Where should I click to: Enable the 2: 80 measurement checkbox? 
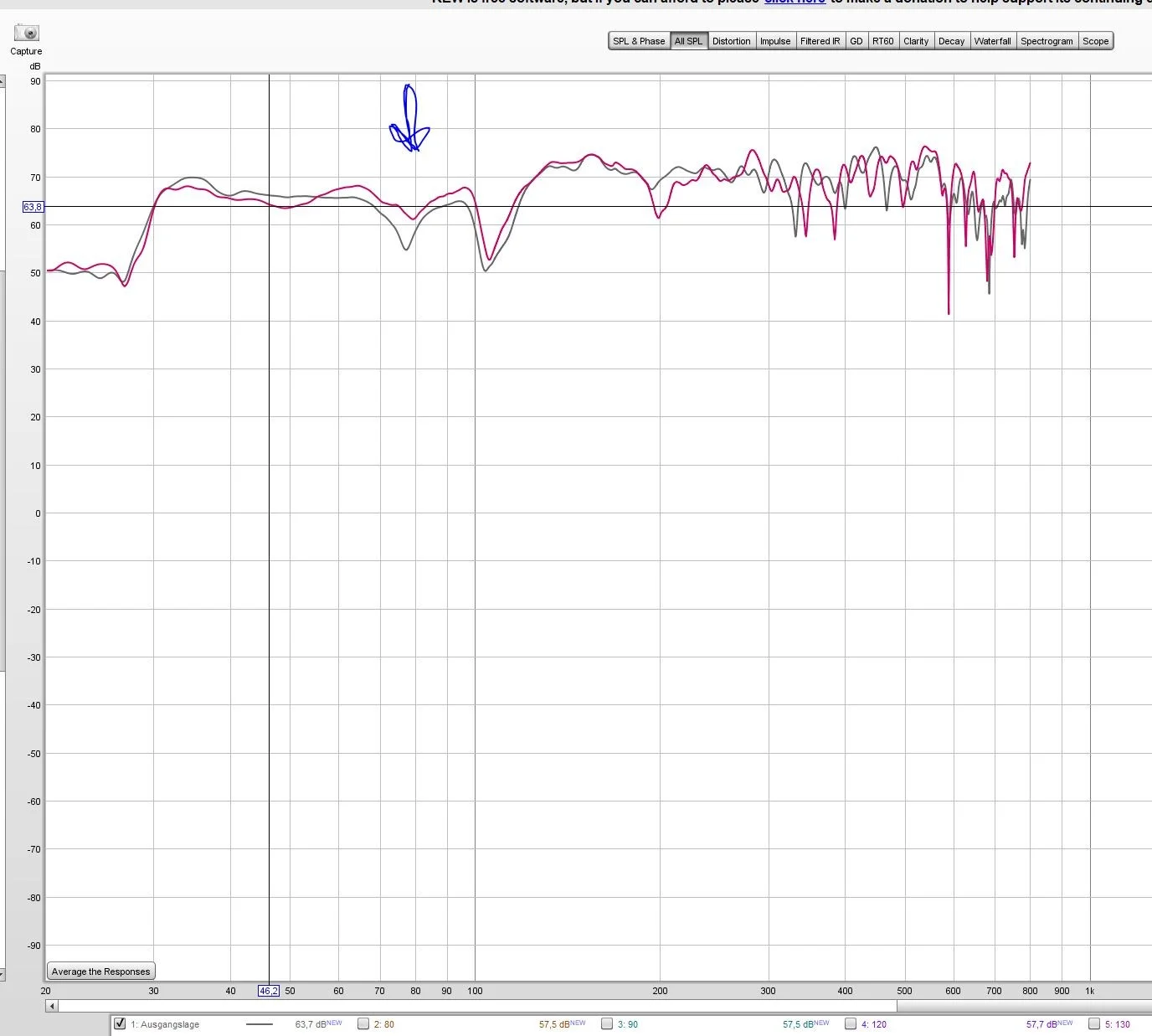[x=363, y=1023]
